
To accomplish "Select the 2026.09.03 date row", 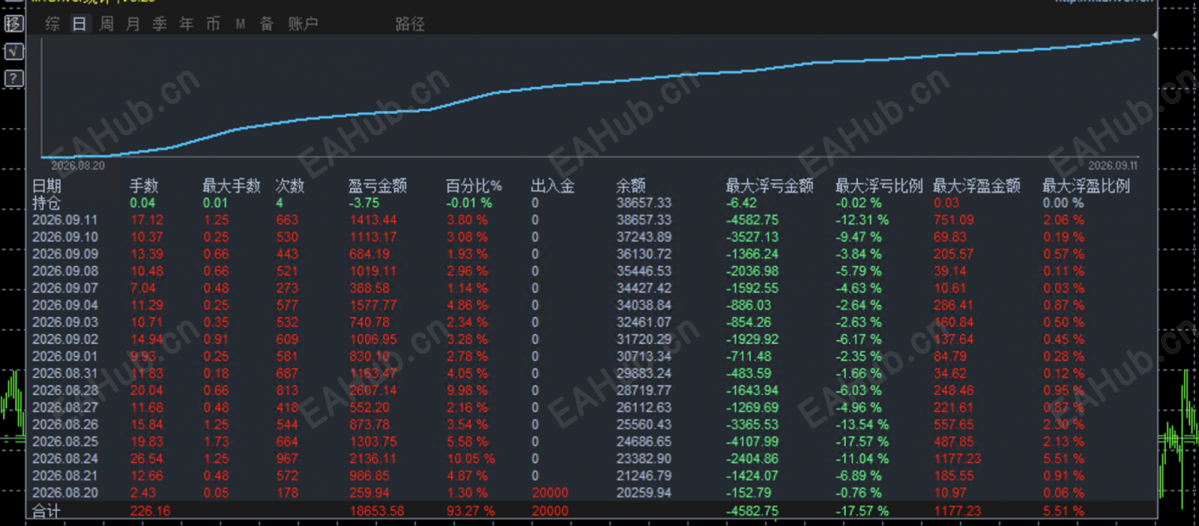I will [x=64, y=321].
